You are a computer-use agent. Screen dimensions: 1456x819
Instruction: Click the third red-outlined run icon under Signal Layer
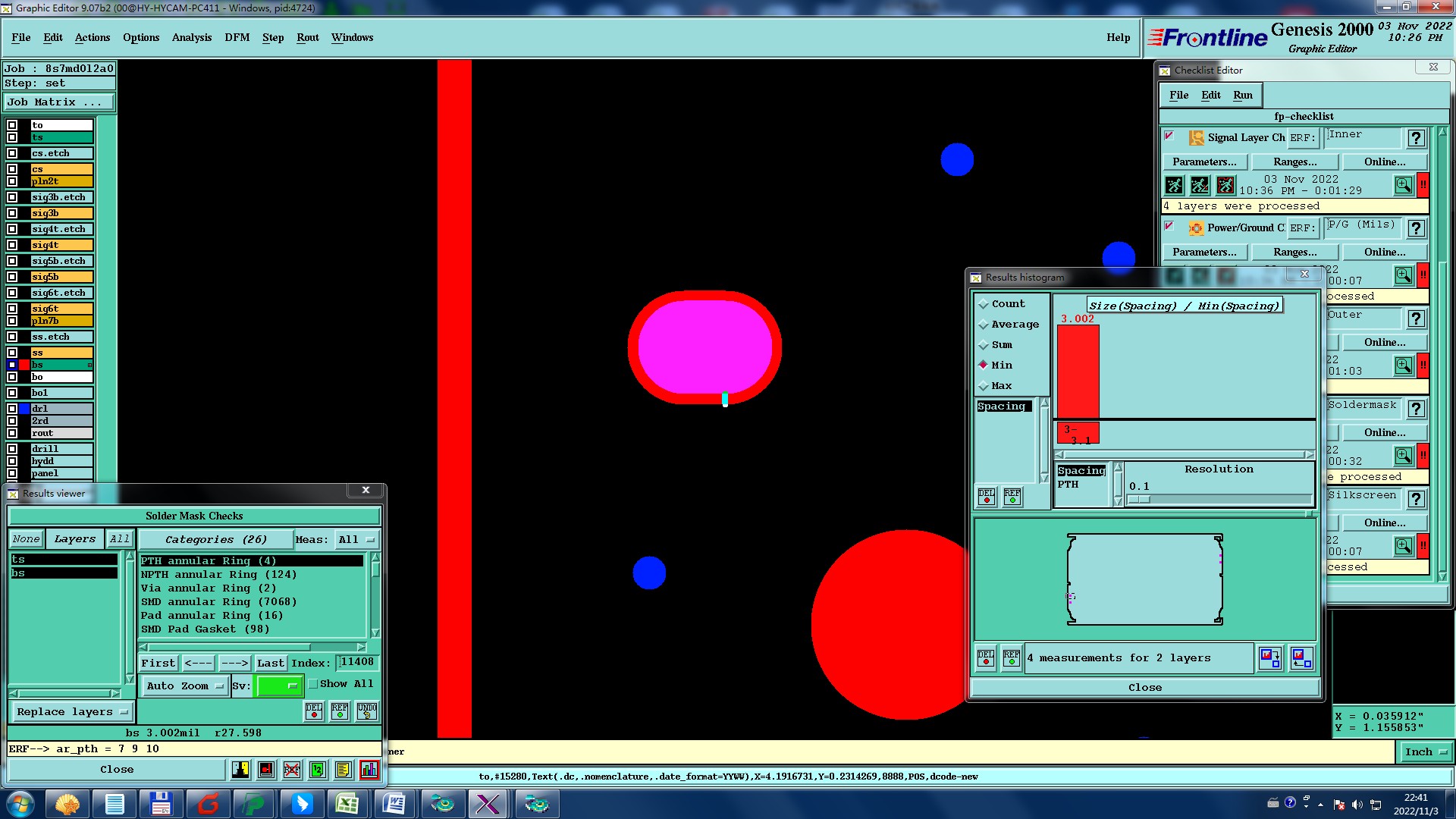click(1225, 185)
